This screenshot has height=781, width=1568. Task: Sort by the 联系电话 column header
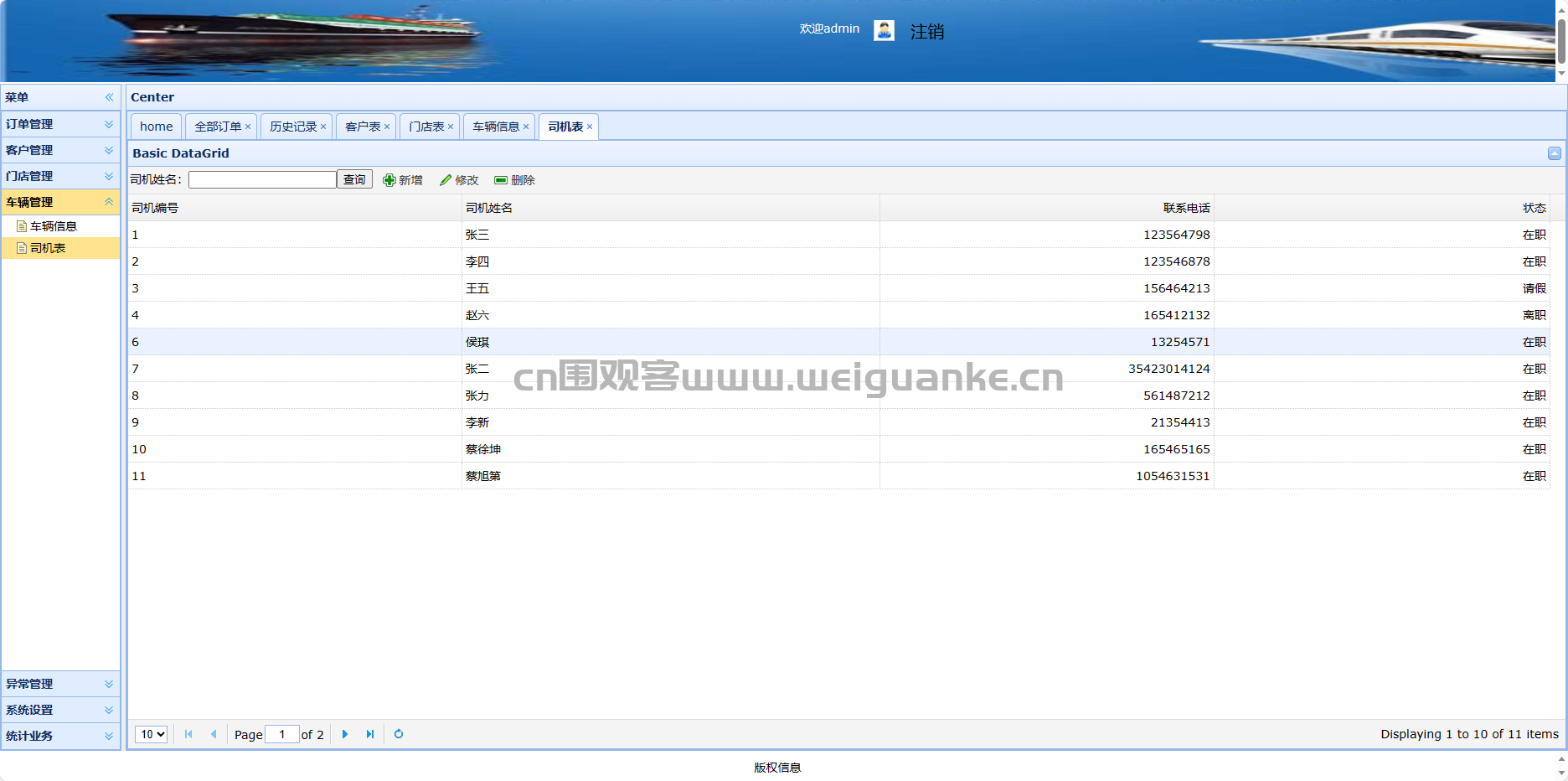click(x=1047, y=208)
